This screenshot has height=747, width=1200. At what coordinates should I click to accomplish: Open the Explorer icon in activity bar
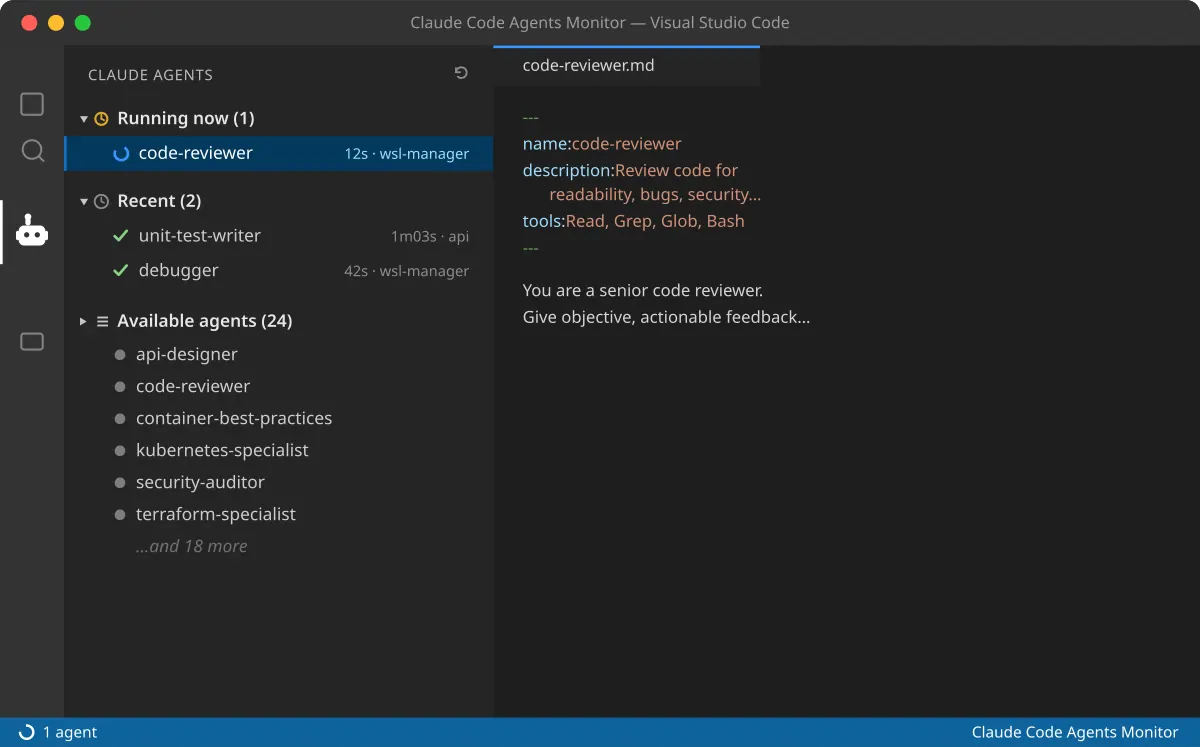click(32, 104)
